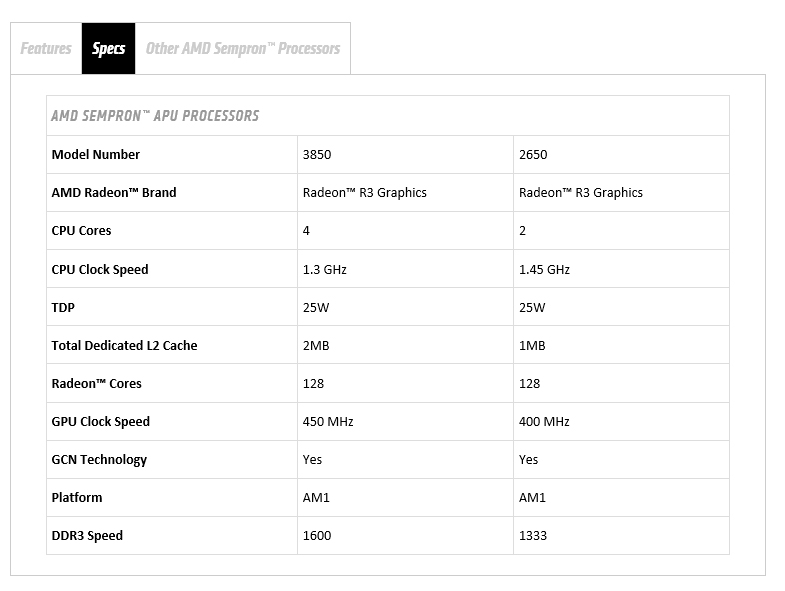785x591 pixels.
Task: Switch to Other AMD Sempron Processors tab
Action: pos(242,48)
